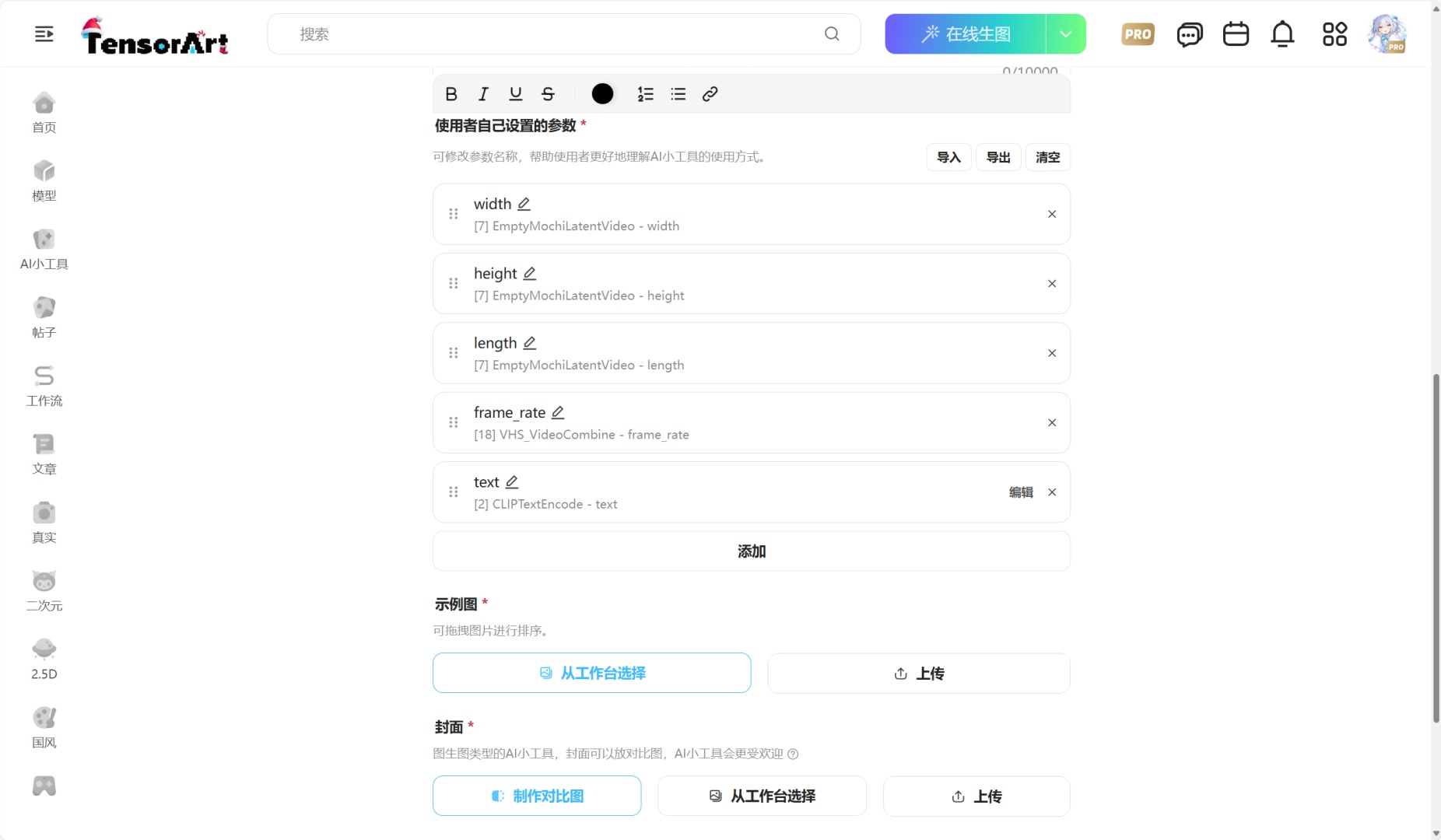This screenshot has height=840, width=1441.
Task: Toggle italic formatting
Action: 483,94
